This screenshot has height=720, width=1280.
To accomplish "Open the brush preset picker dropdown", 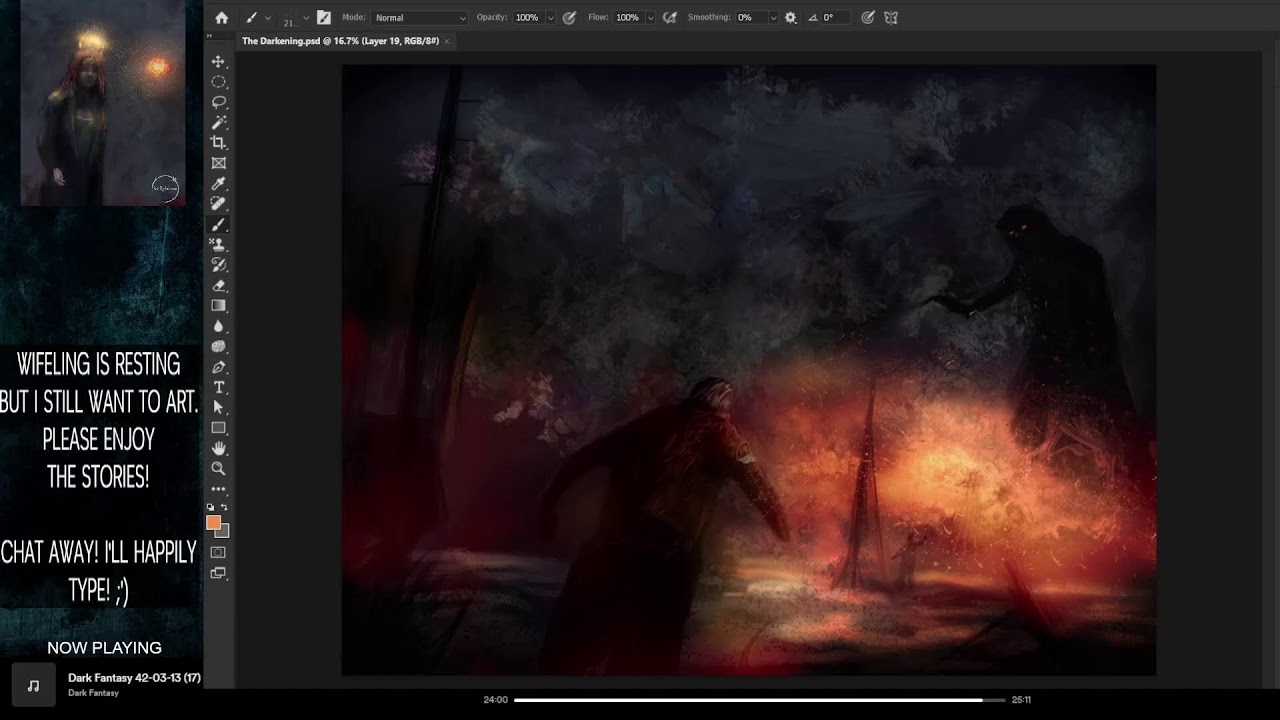I will (305, 18).
